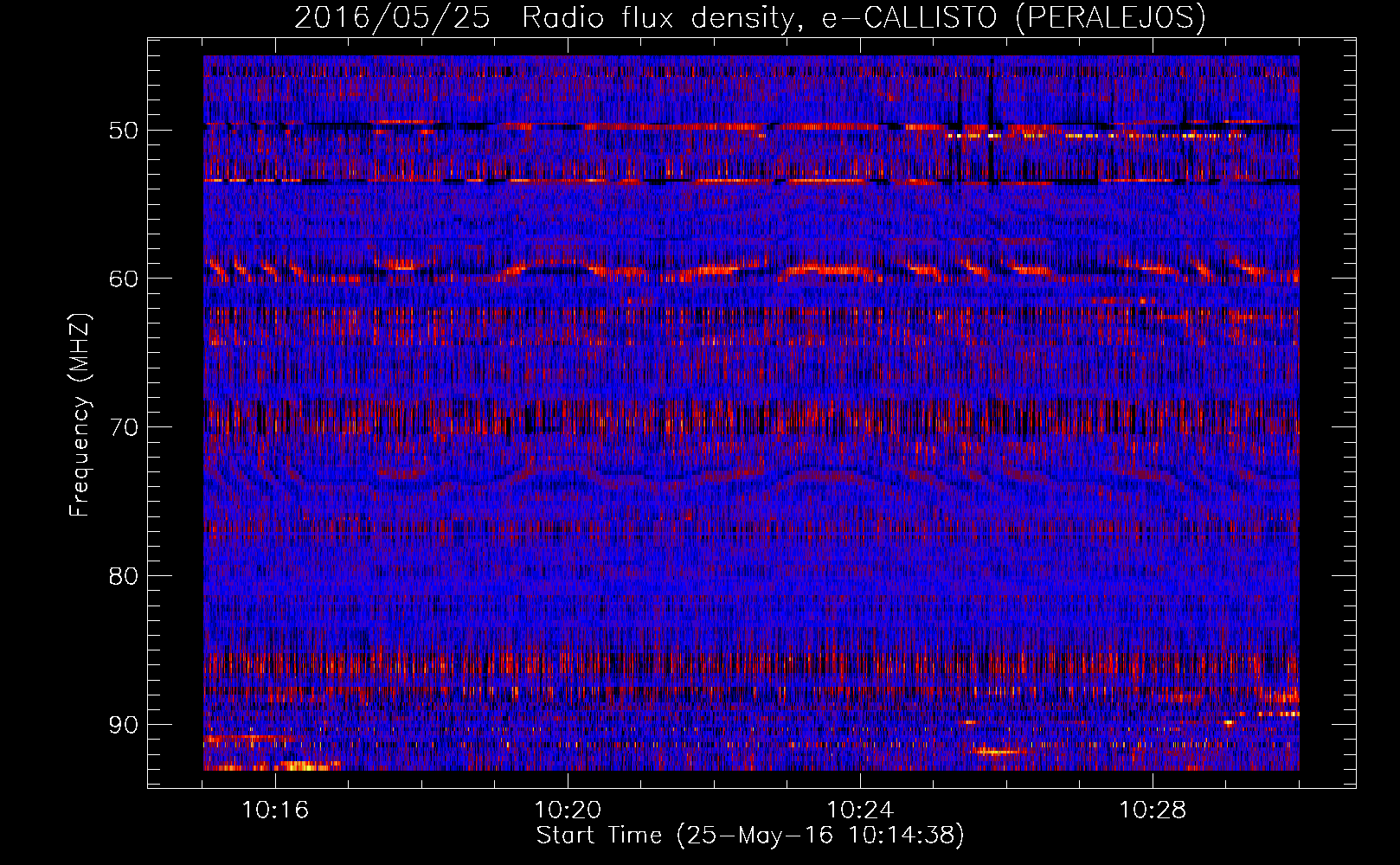This screenshot has height=865, width=1400.
Task: Click the '90' frequency tick label
Action: [124, 725]
